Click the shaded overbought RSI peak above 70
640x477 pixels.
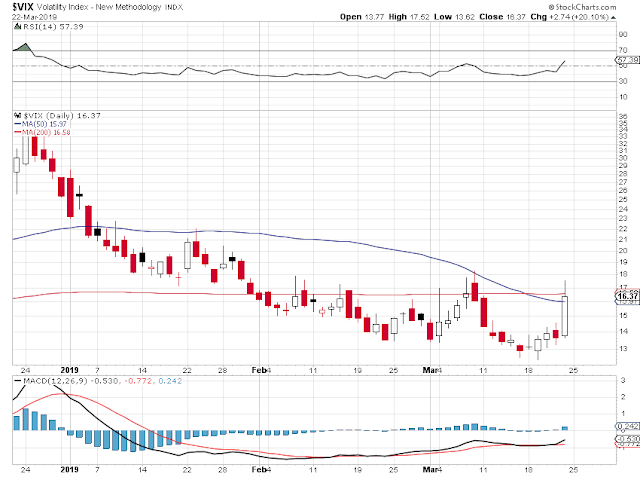25,47
